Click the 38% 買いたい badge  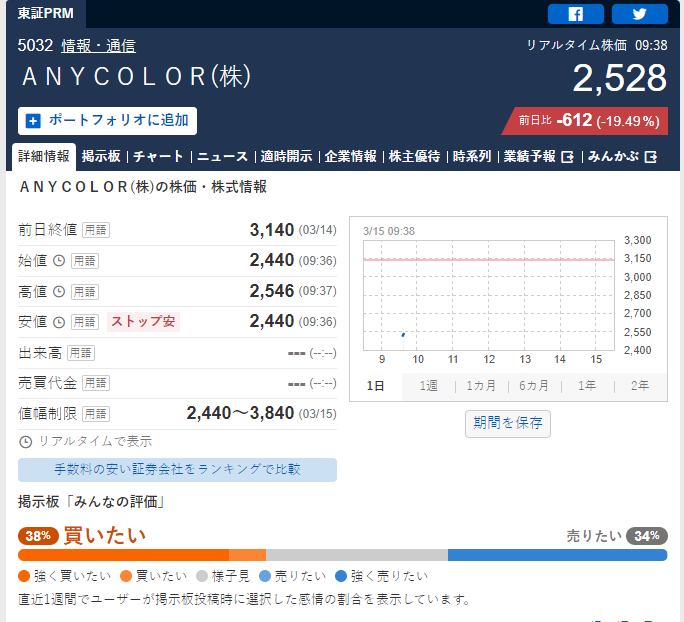tap(38, 536)
